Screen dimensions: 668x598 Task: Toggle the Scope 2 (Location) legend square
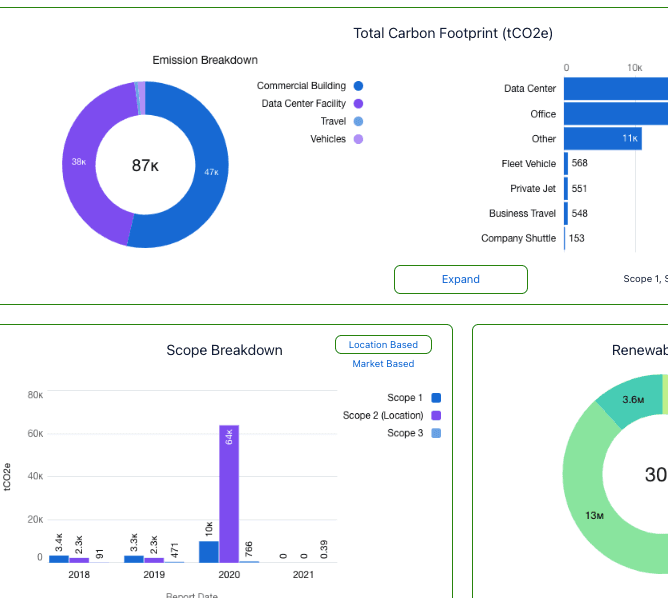(x=436, y=415)
